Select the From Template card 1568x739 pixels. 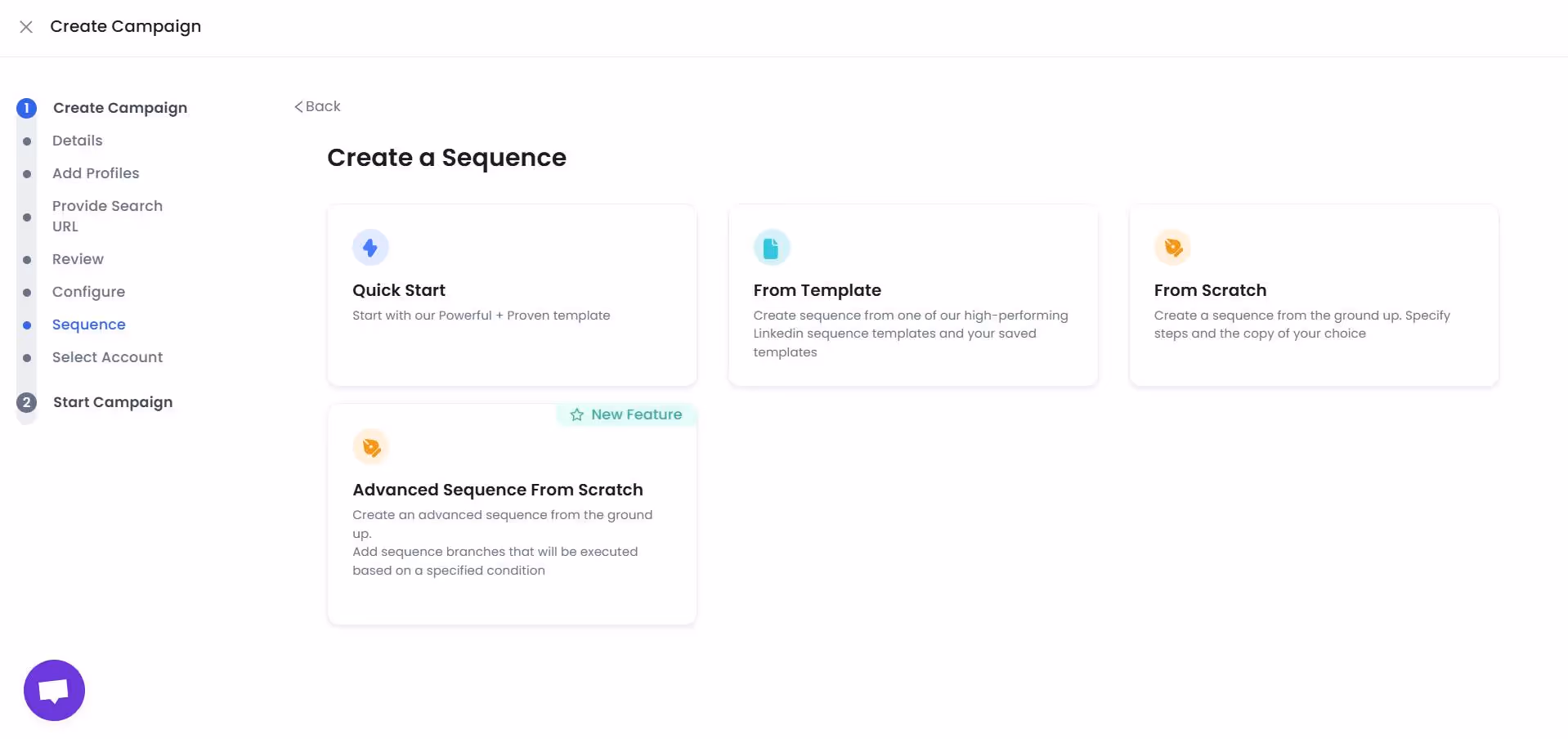point(913,295)
